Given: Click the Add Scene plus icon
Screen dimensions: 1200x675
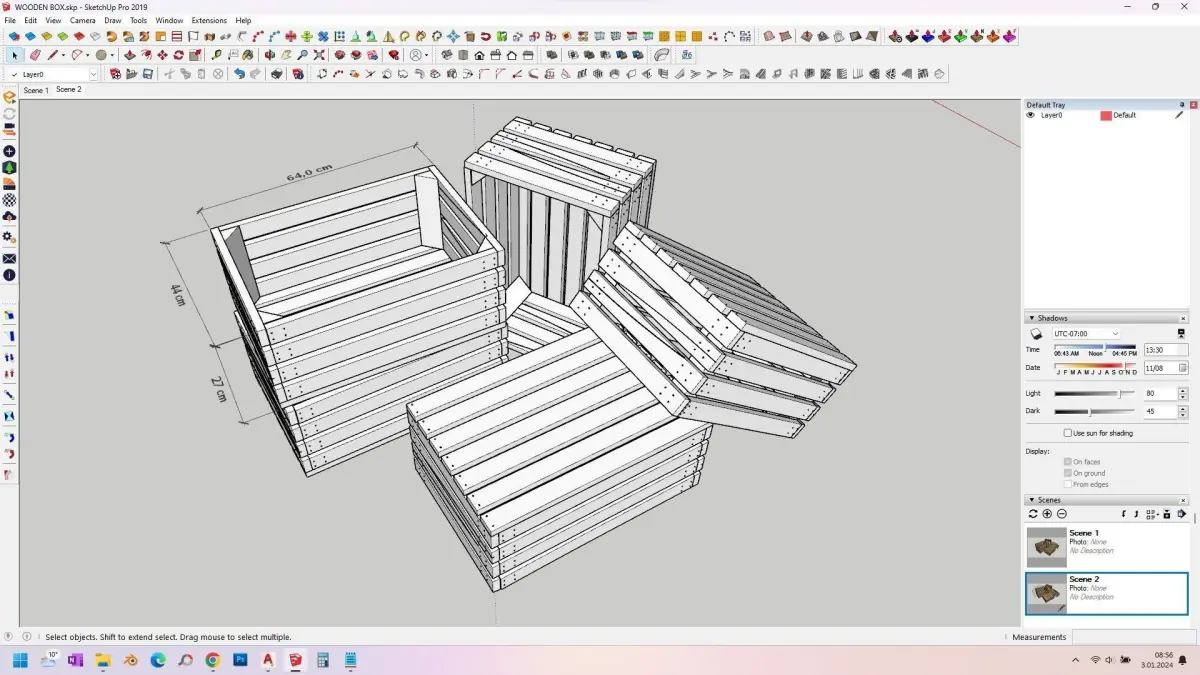Looking at the screenshot, I should point(1047,514).
